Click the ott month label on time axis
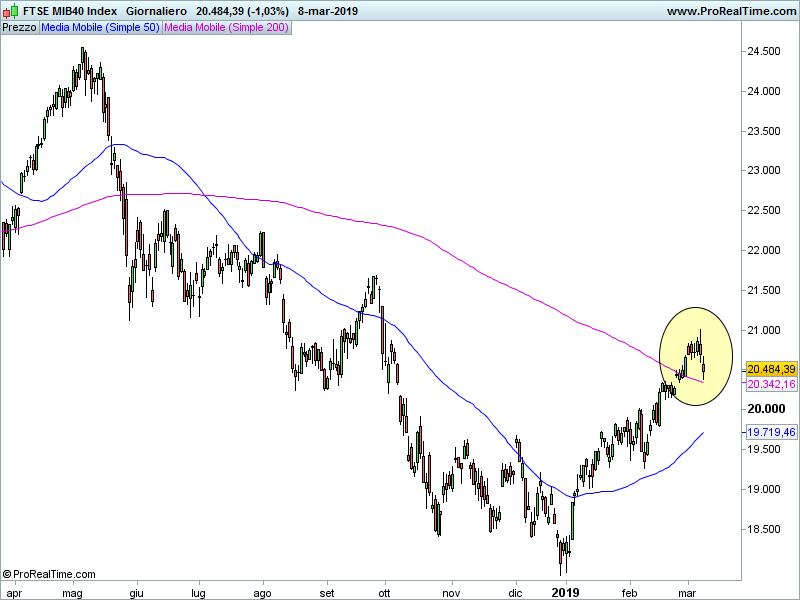 pyautogui.click(x=385, y=593)
